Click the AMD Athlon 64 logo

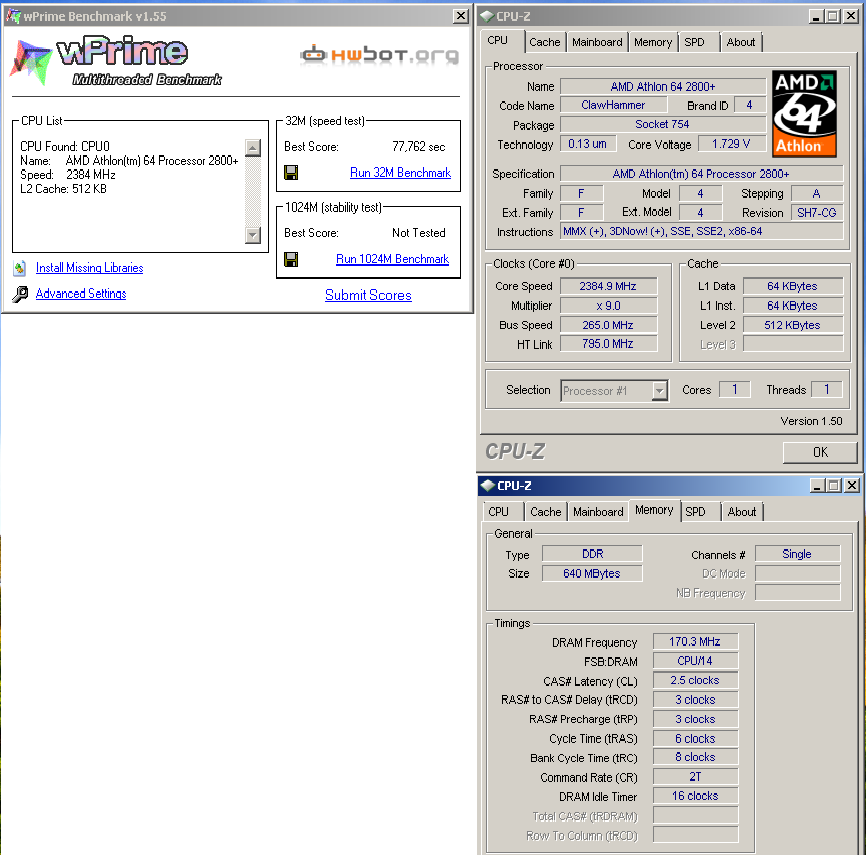(x=804, y=114)
